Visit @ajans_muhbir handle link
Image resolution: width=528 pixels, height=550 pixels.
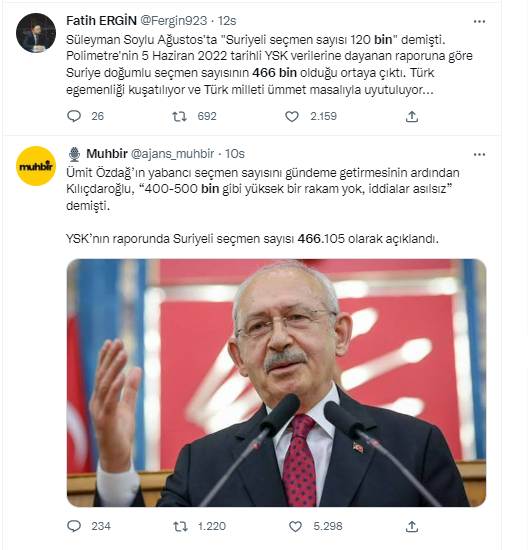(172, 154)
